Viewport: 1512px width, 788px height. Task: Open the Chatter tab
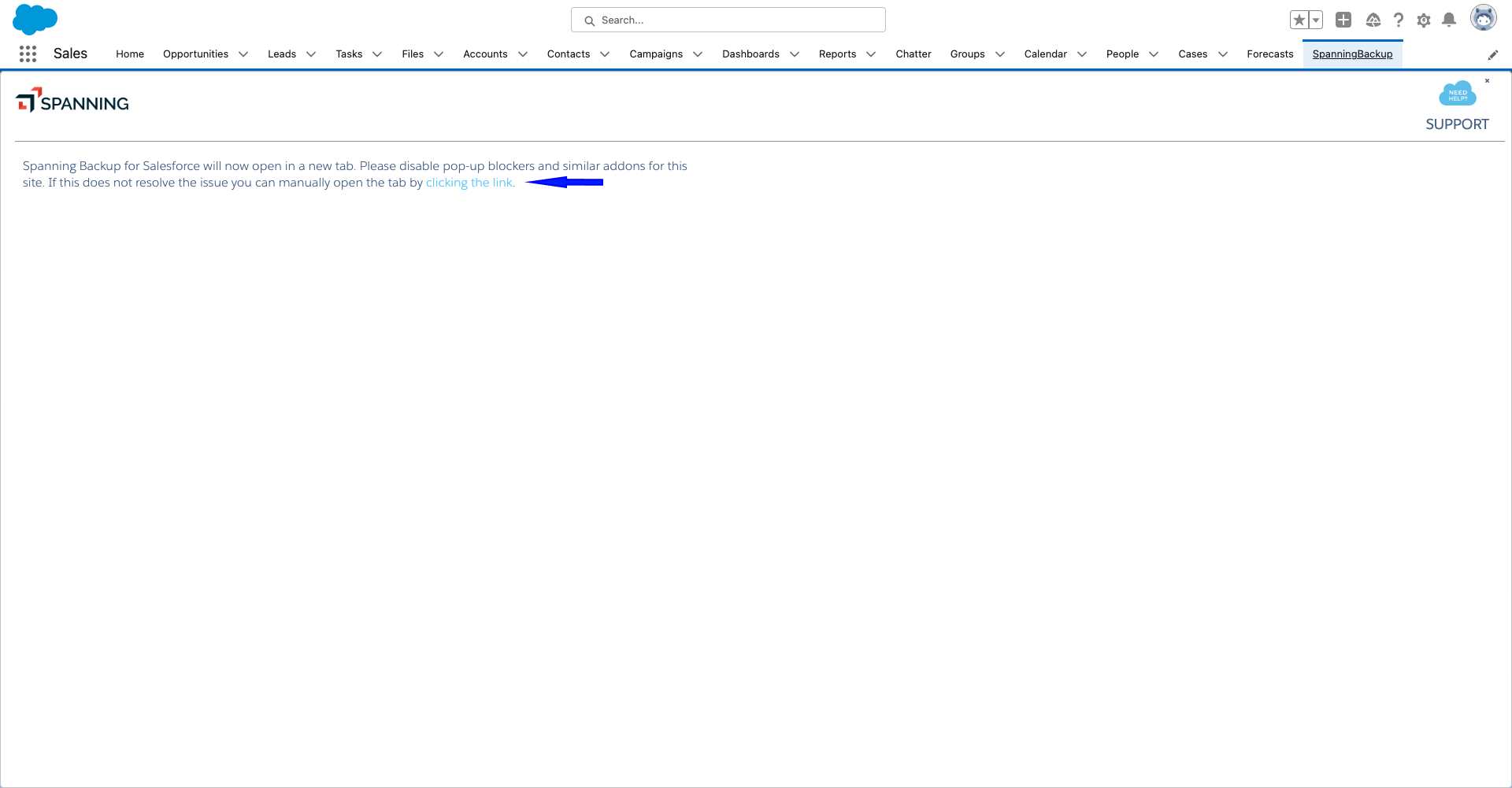pos(913,54)
